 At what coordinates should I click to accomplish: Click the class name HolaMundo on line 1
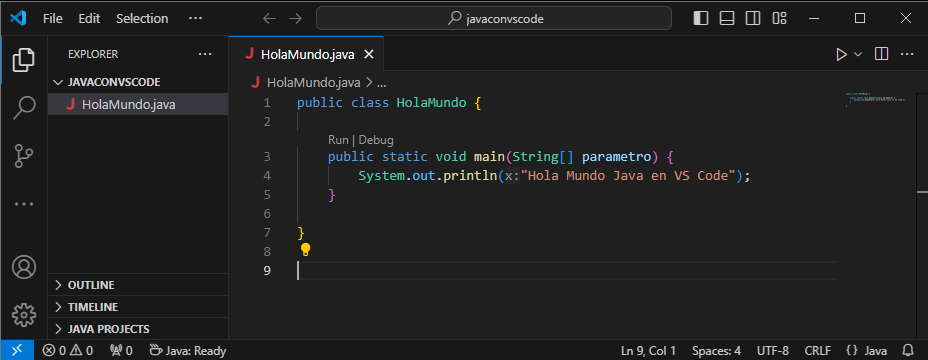tap(431, 102)
